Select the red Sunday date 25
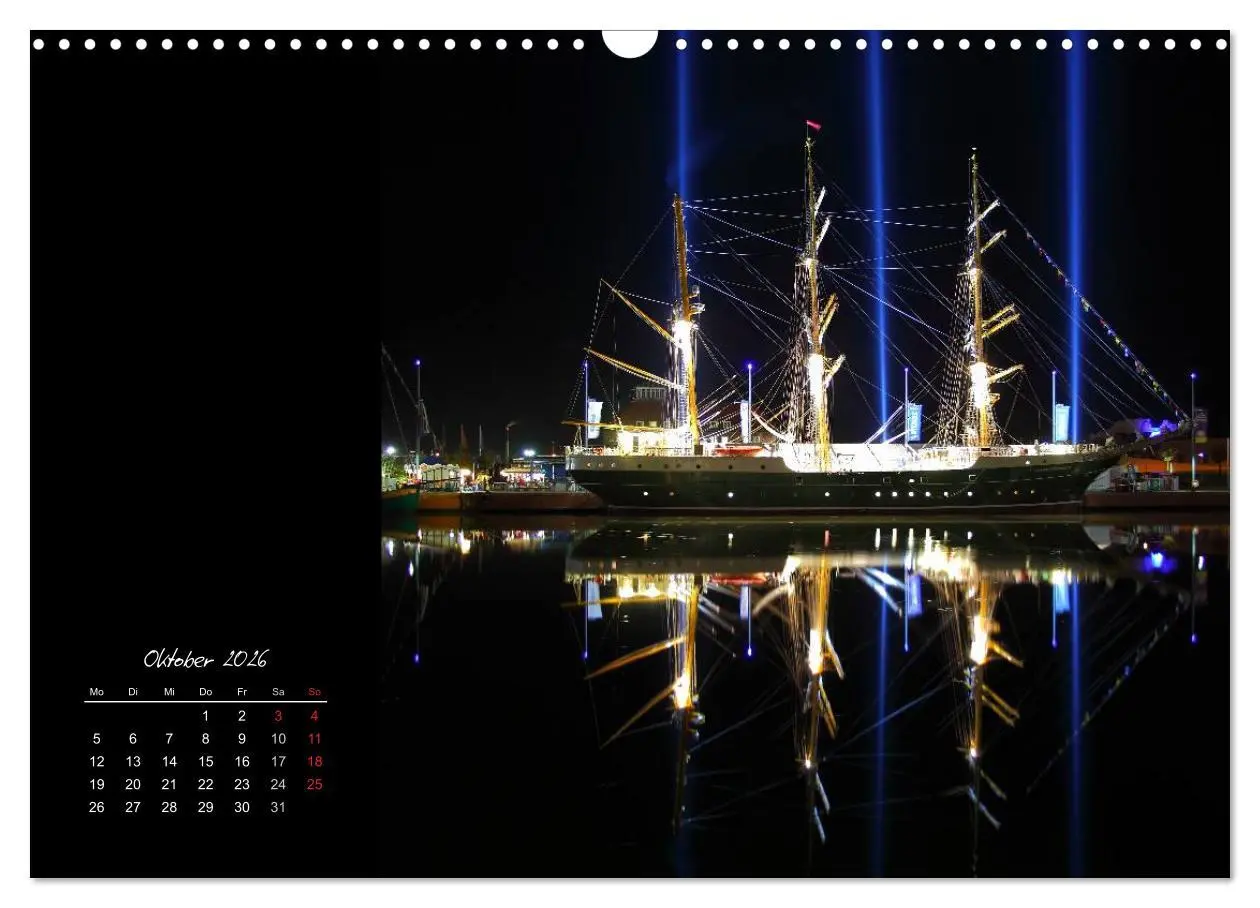 click(x=314, y=785)
